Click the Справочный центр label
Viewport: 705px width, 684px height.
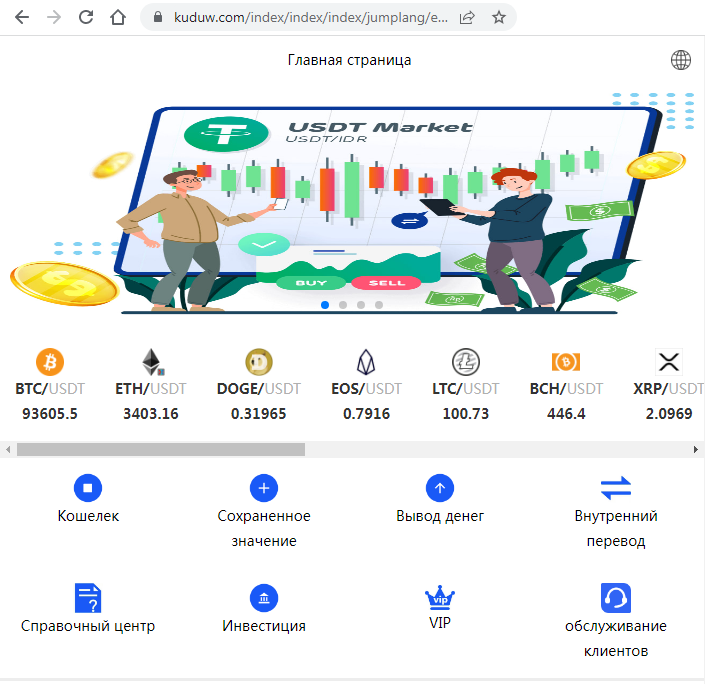tap(88, 626)
